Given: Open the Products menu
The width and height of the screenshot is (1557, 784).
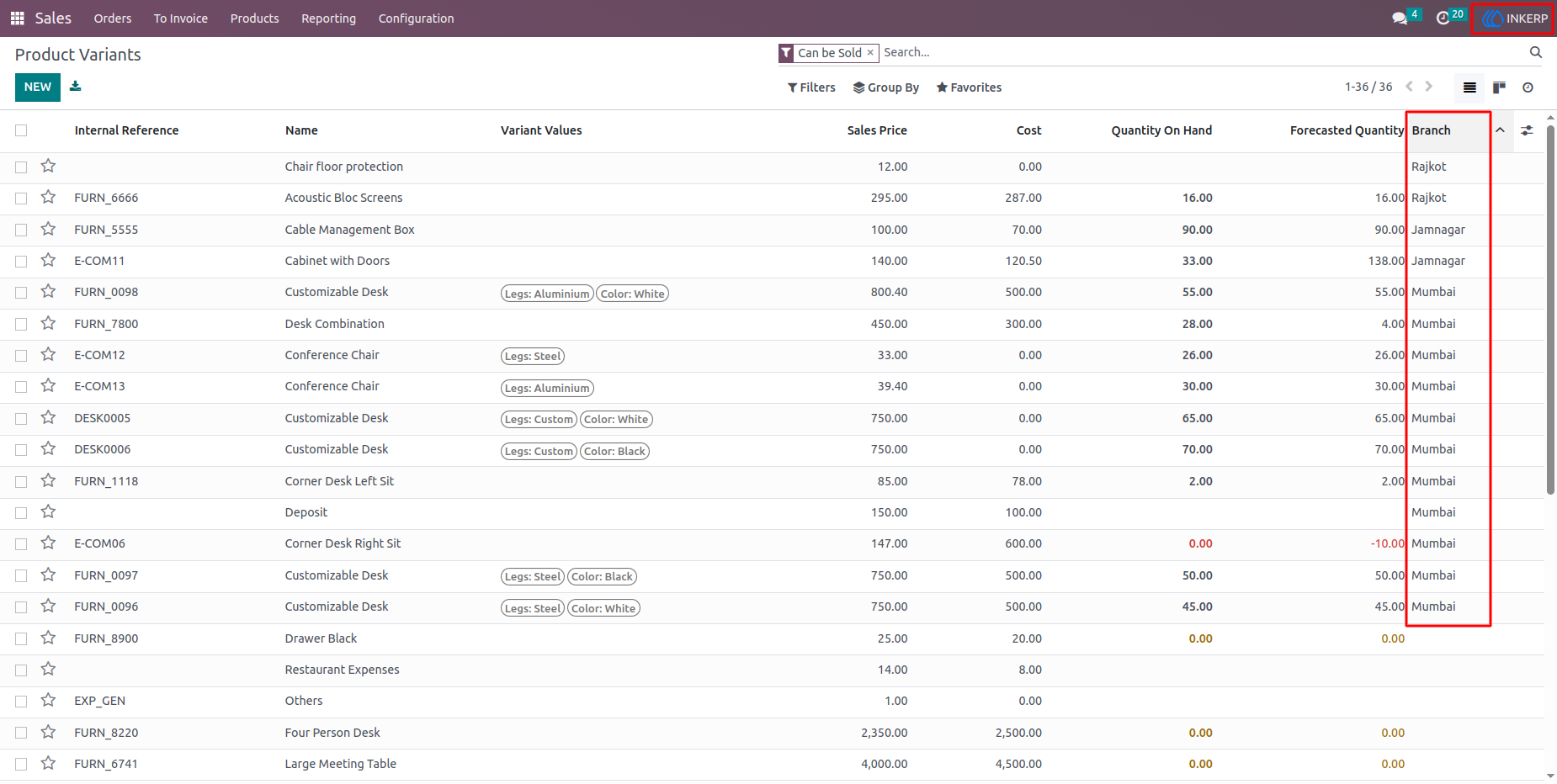Looking at the screenshot, I should click(255, 19).
